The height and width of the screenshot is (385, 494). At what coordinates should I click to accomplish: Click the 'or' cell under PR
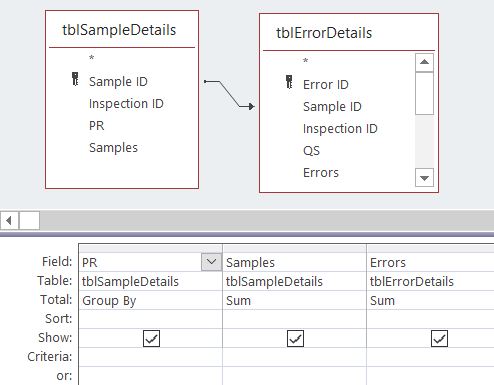pos(151,376)
